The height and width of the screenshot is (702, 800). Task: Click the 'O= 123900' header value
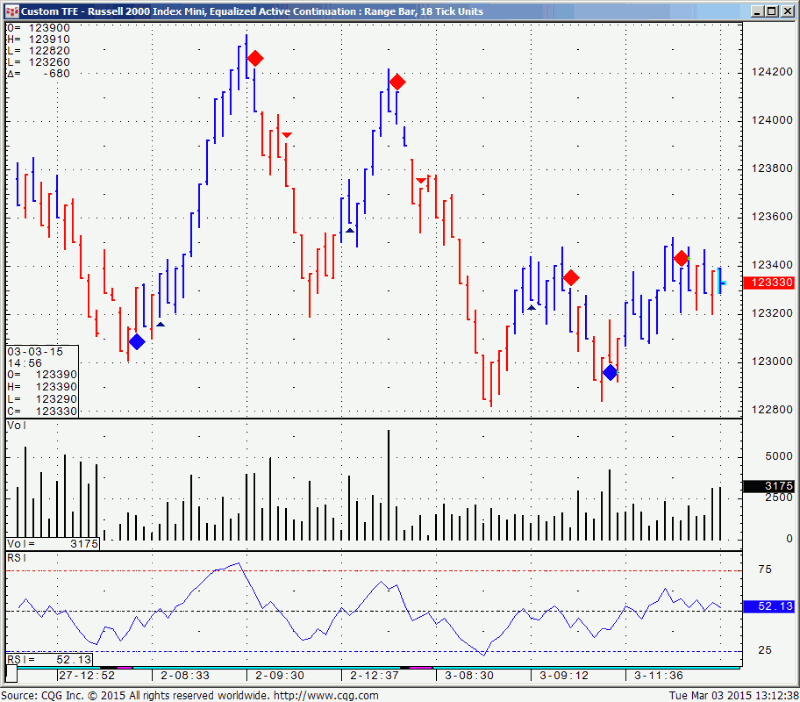(x=38, y=28)
